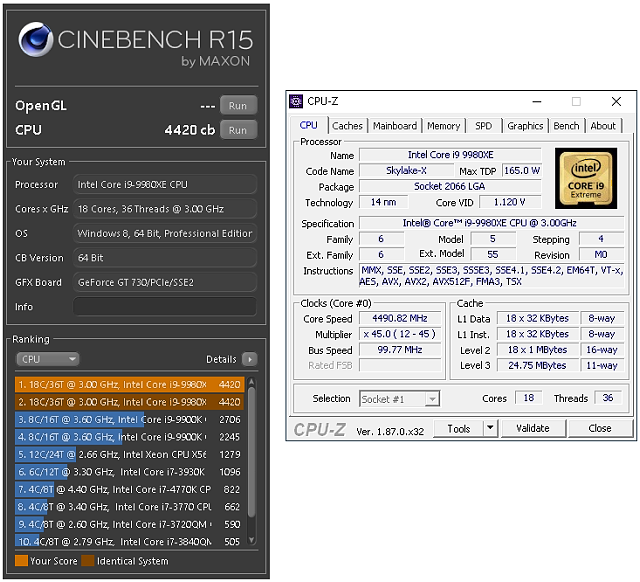
Task: Select ranking row 1 i9-9980X score 4420
Action: pyautogui.click(x=130, y=384)
